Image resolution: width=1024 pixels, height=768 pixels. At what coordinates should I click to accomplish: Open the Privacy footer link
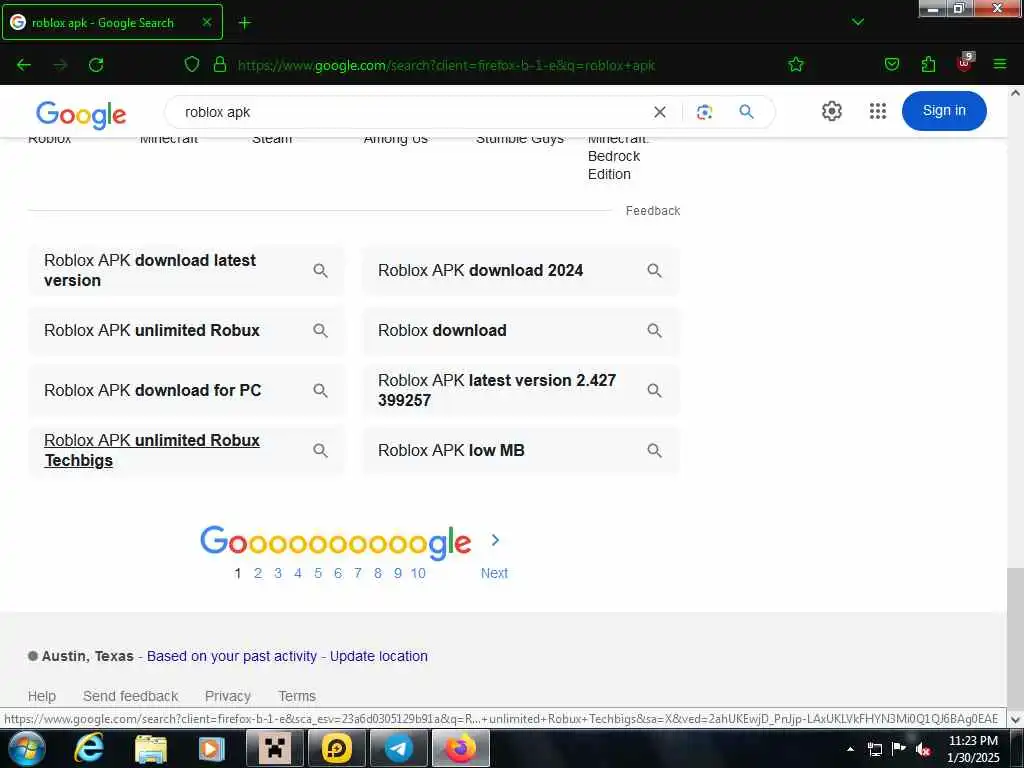click(x=228, y=696)
